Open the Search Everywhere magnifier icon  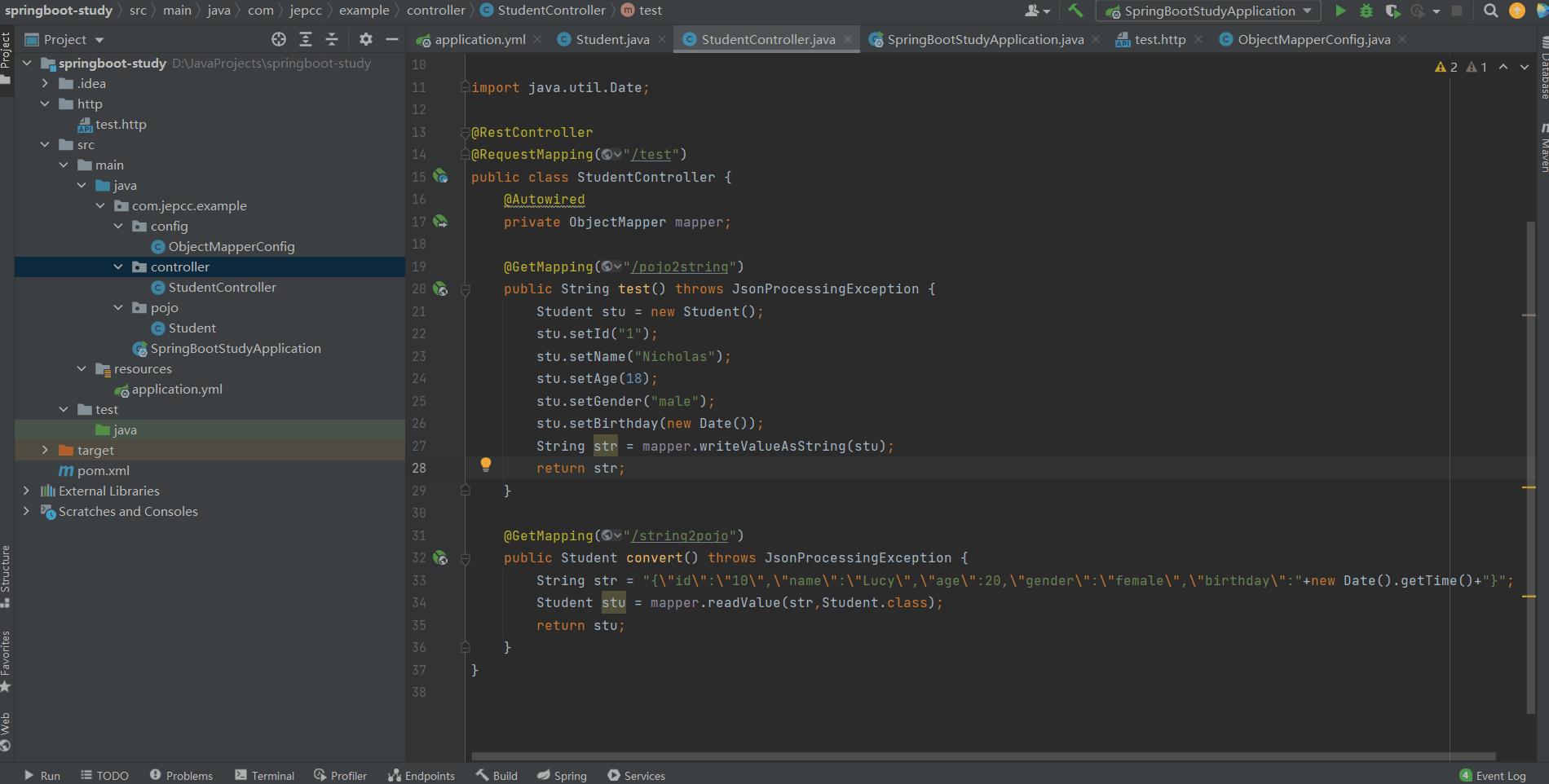[x=1490, y=11]
